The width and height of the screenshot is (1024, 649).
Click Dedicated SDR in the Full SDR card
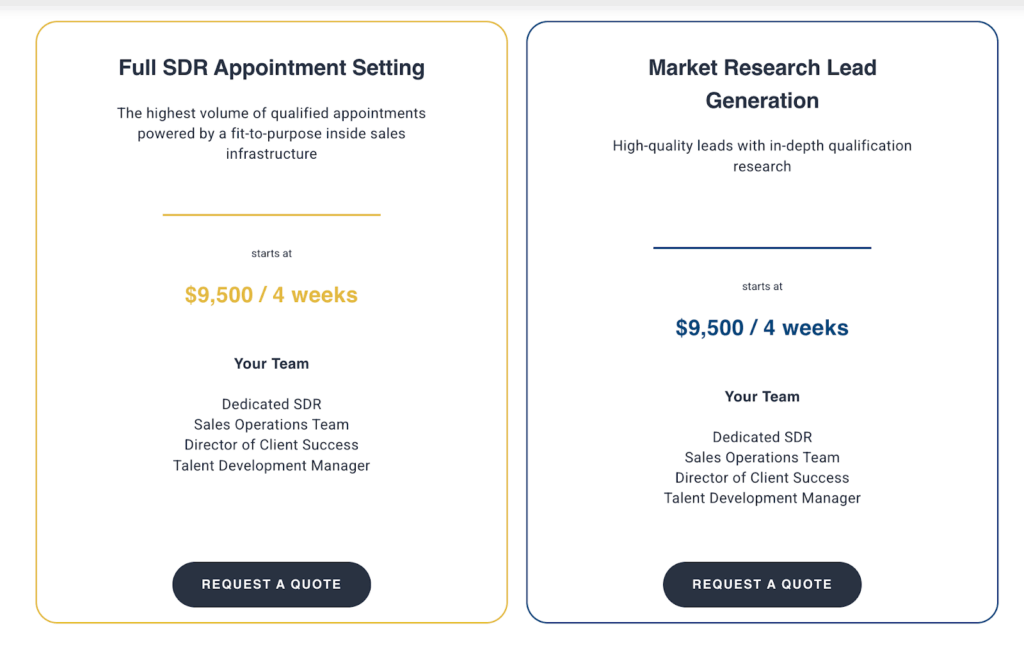pyautogui.click(x=271, y=404)
